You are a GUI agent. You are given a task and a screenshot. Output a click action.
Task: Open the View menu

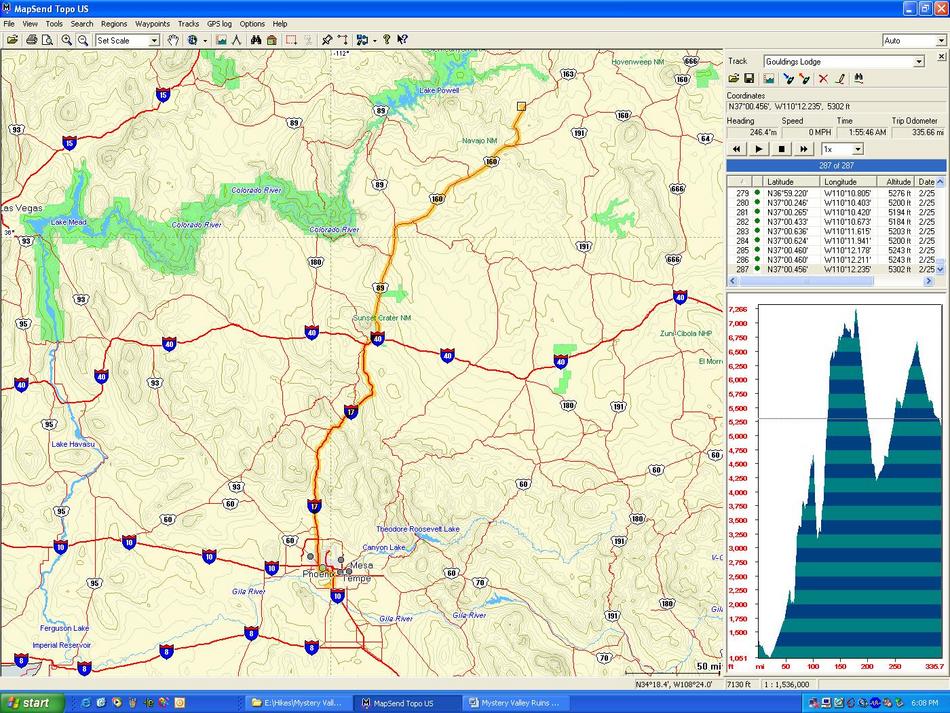pyautogui.click(x=30, y=24)
